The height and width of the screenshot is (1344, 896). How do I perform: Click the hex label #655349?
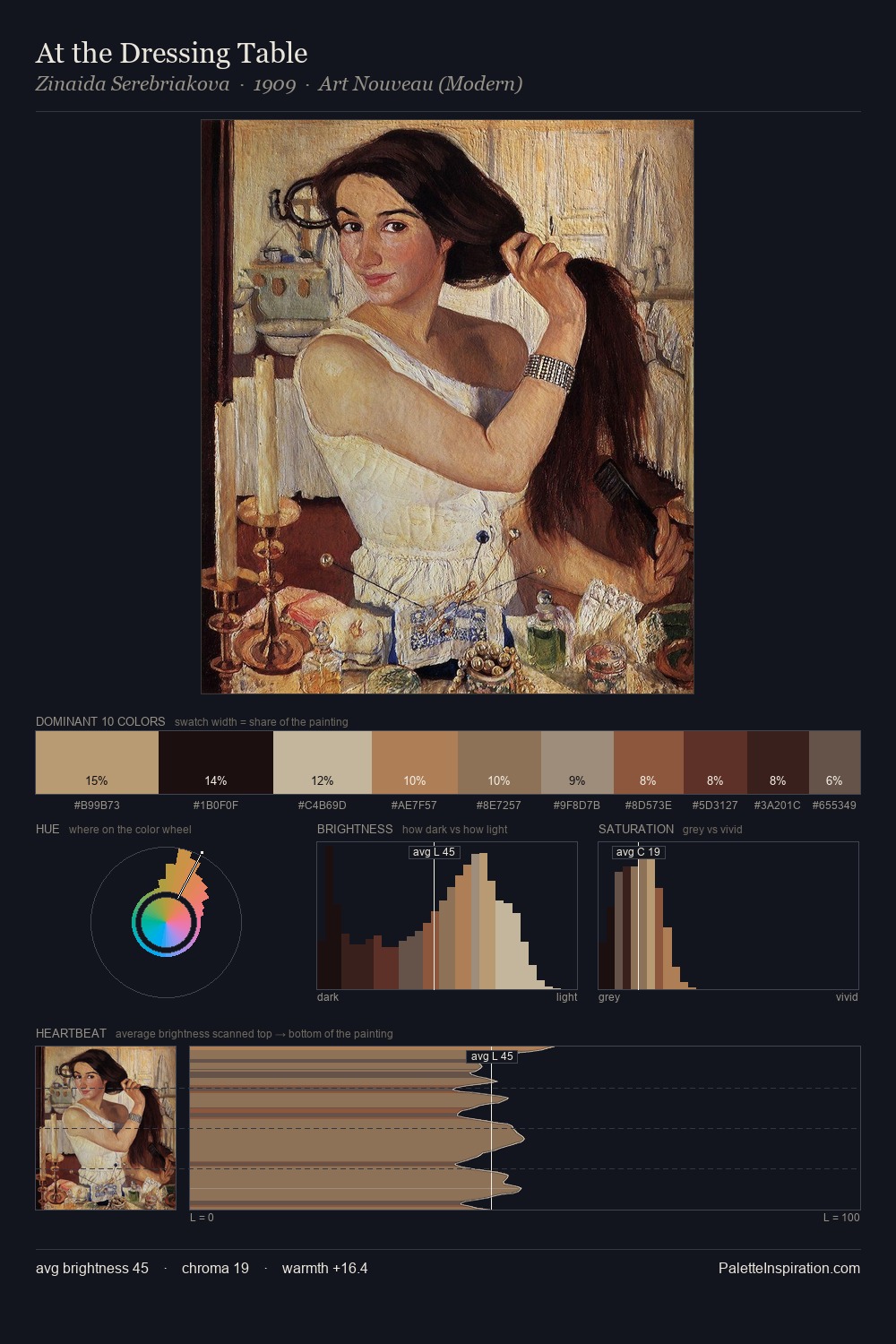[834, 806]
